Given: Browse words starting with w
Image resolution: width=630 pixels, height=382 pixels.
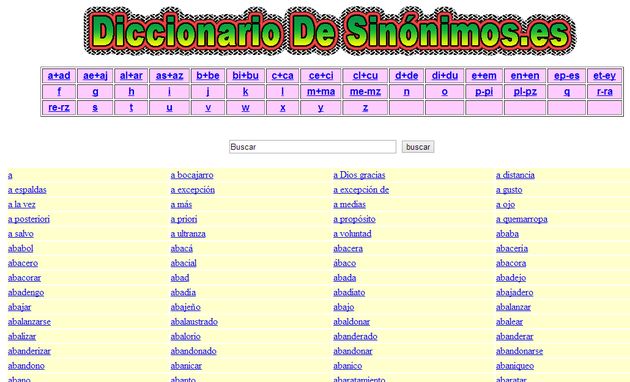Looking at the screenshot, I should tap(245, 108).
